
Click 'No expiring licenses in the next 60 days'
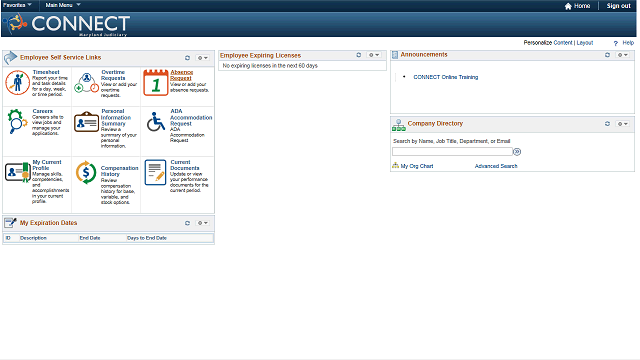point(270,66)
